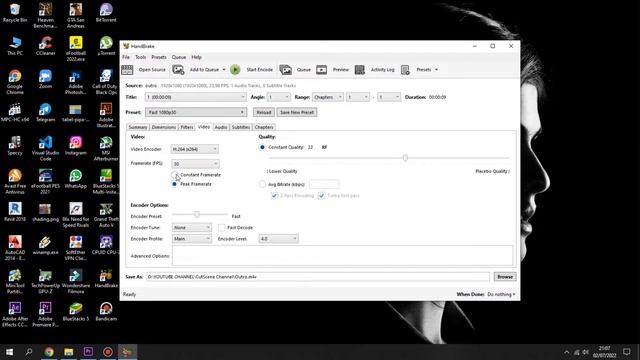This screenshot has width=640, height=360.
Task: Click Windows Start button
Action: (9, 352)
